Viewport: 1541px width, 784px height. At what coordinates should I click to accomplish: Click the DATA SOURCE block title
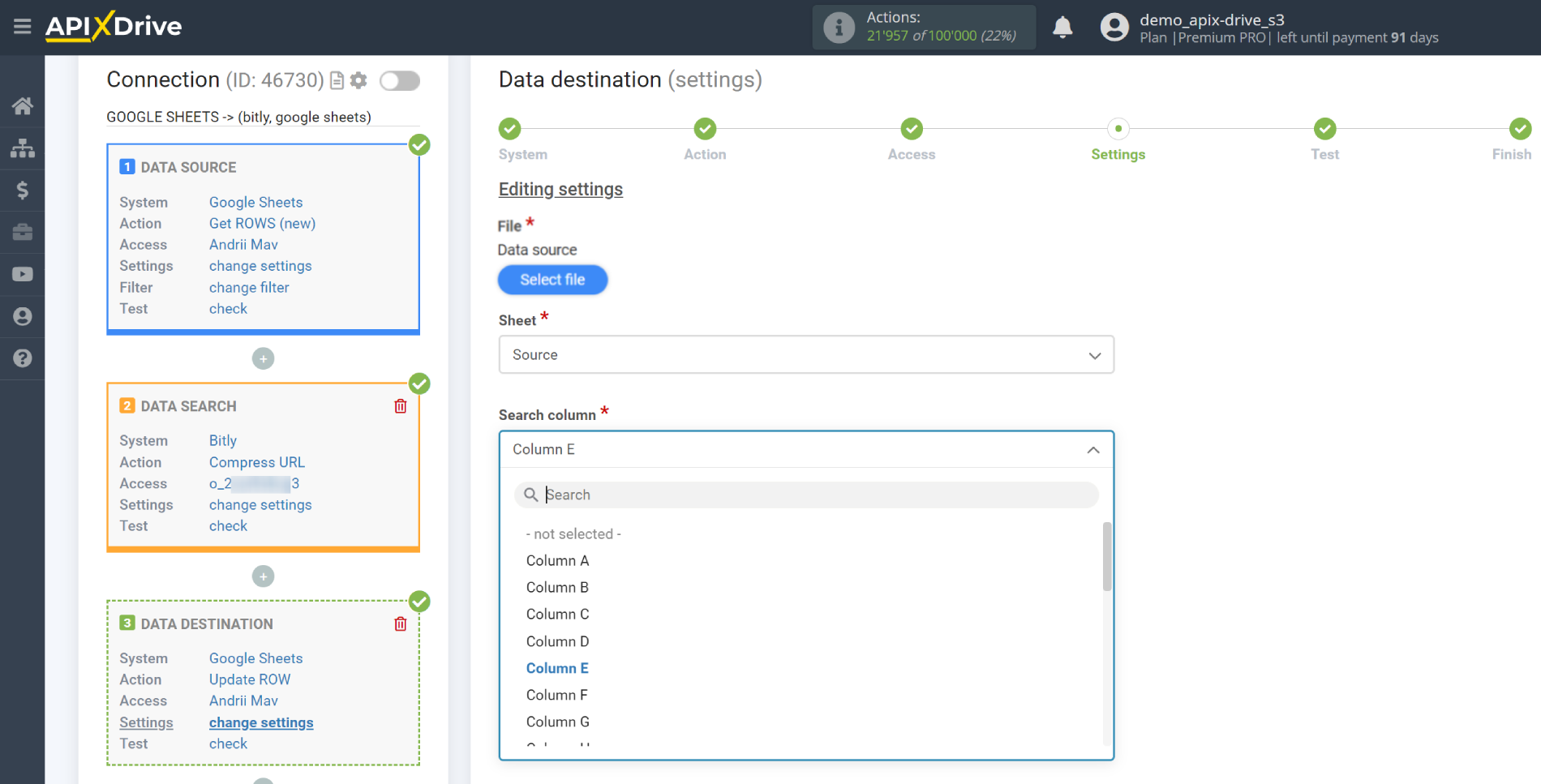pyautogui.click(x=188, y=168)
